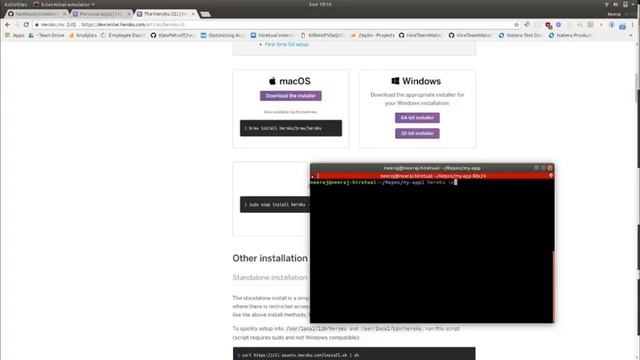Close the Personal apps tab
Viewport: 640px width, 360px height.
[x=129, y=14]
